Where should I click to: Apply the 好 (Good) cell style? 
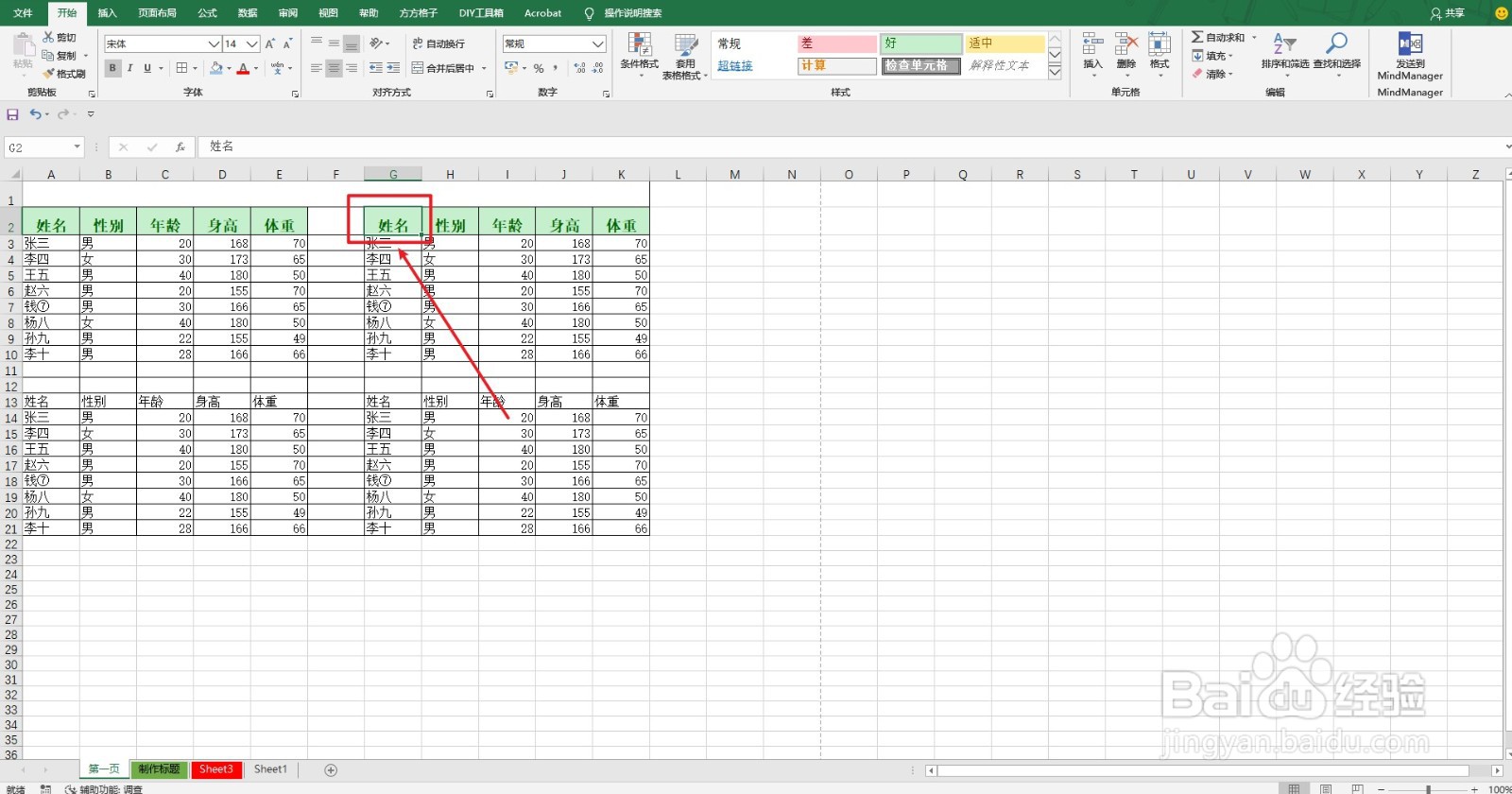921,43
